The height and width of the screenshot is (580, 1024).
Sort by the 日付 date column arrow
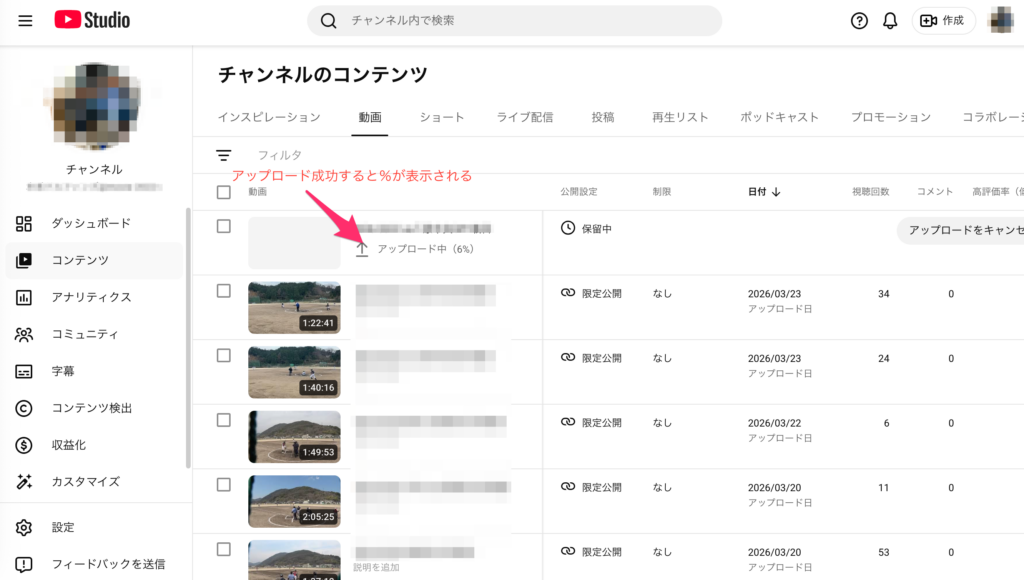coord(775,192)
